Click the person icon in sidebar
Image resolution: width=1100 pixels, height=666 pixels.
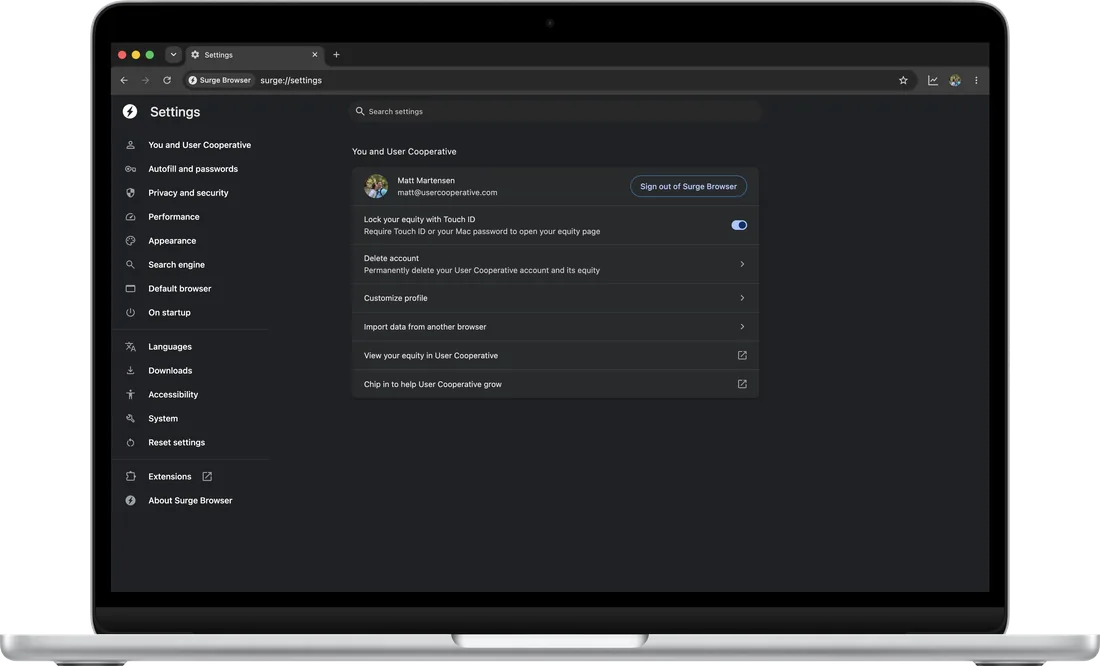pyautogui.click(x=130, y=145)
